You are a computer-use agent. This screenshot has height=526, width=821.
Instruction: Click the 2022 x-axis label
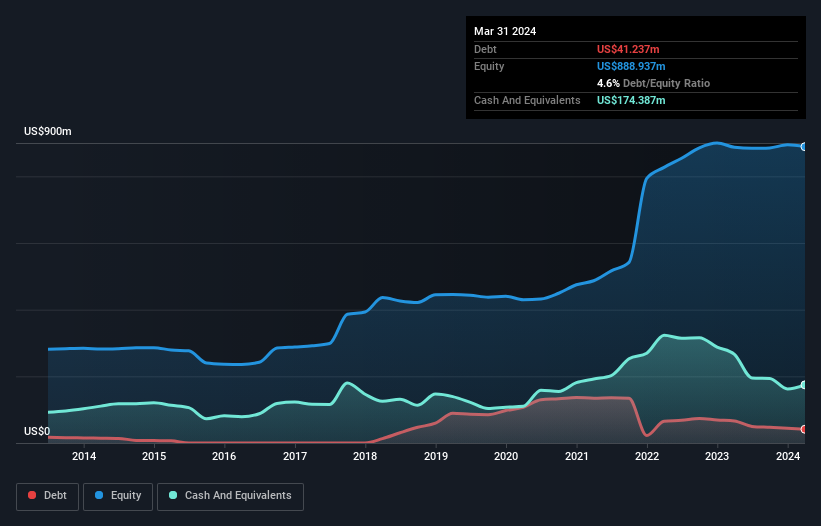(x=647, y=456)
